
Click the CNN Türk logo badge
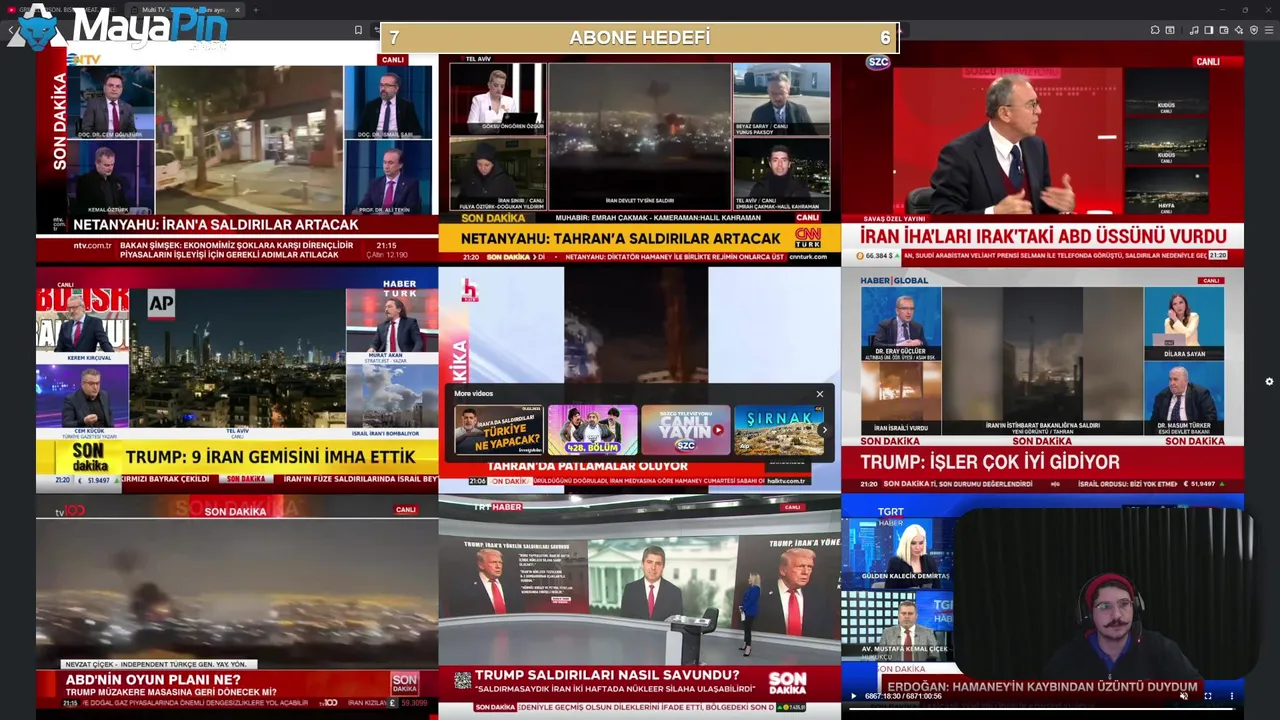coord(807,237)
